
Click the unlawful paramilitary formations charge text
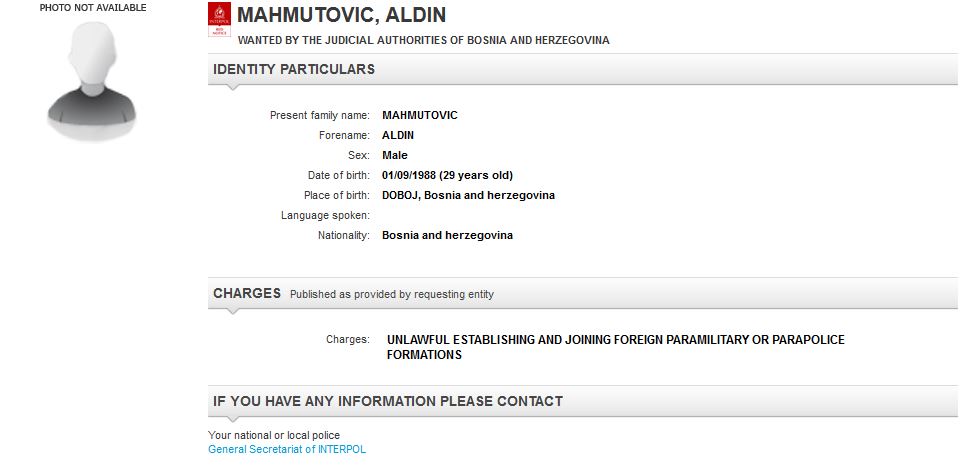tap(615, 347)
